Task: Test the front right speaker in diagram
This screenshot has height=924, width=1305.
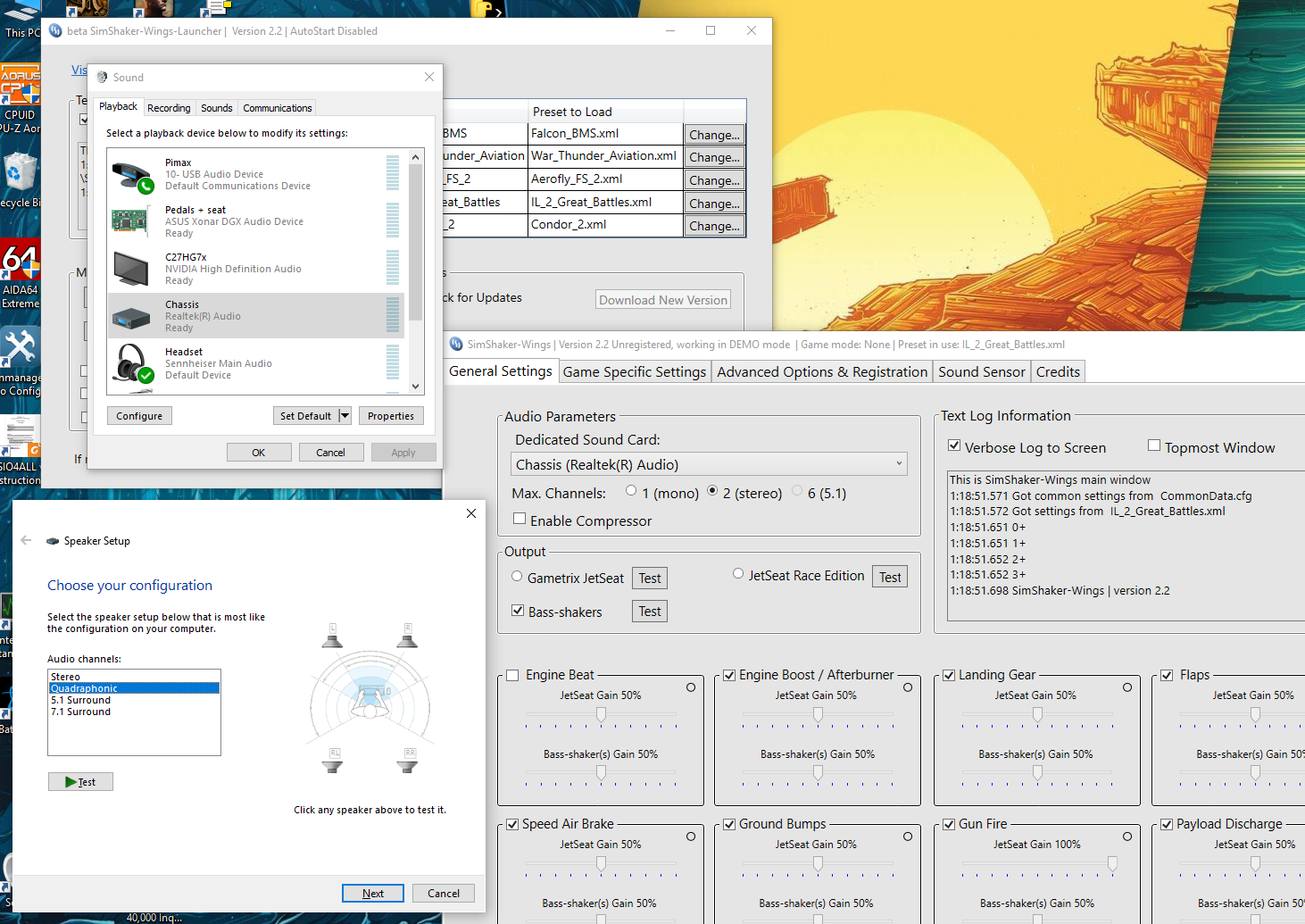Action: pos(407,636)
